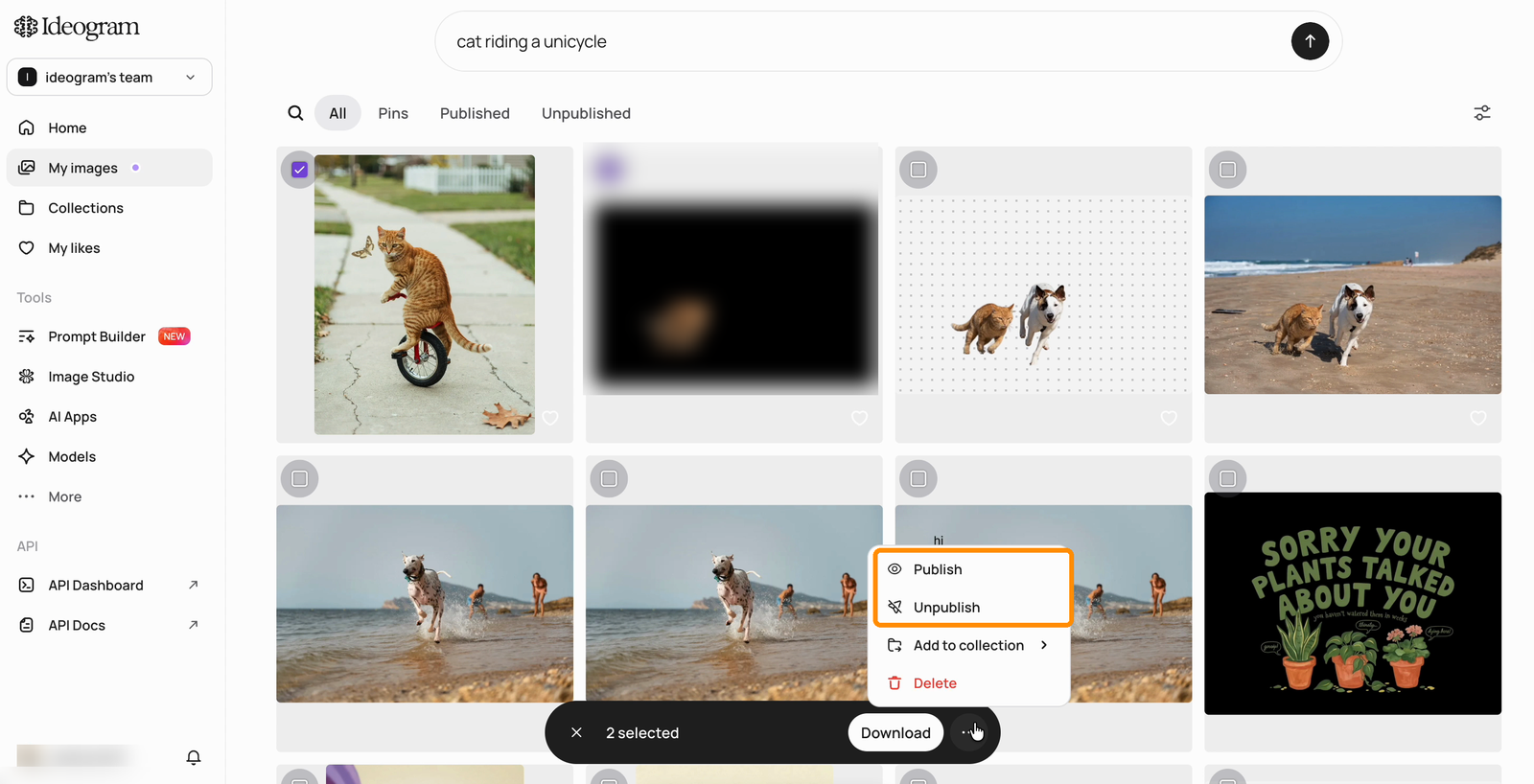
Task: Open API Docs external link
Action: [109, 625]
